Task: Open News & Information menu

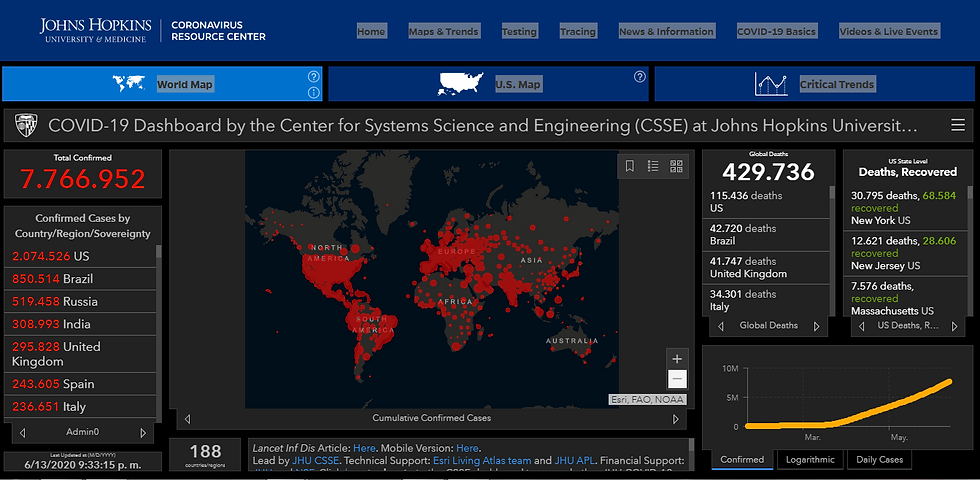Action: [x=666, y=31]
